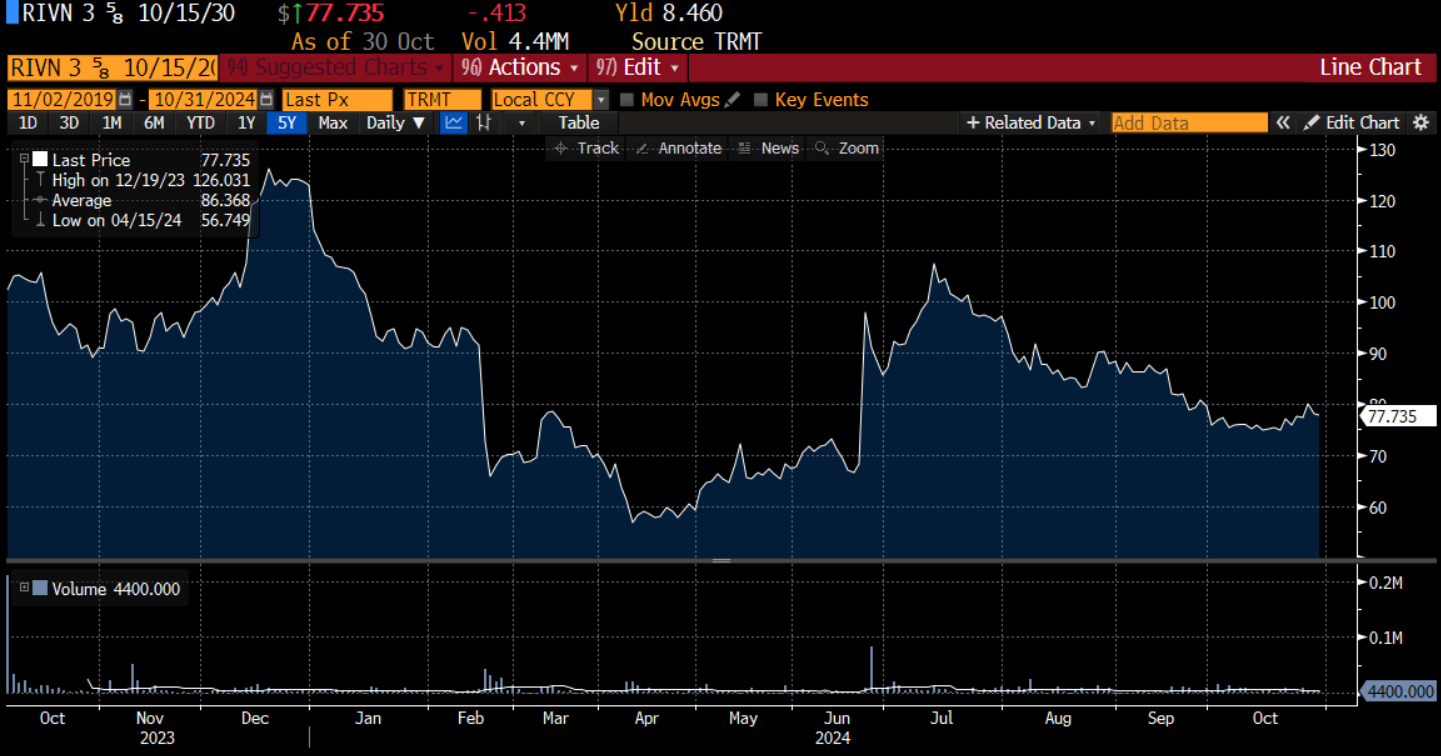Switch to the 1Y time range tab
Viewport: 1441px width, 756px height.
tap(246, 122)
